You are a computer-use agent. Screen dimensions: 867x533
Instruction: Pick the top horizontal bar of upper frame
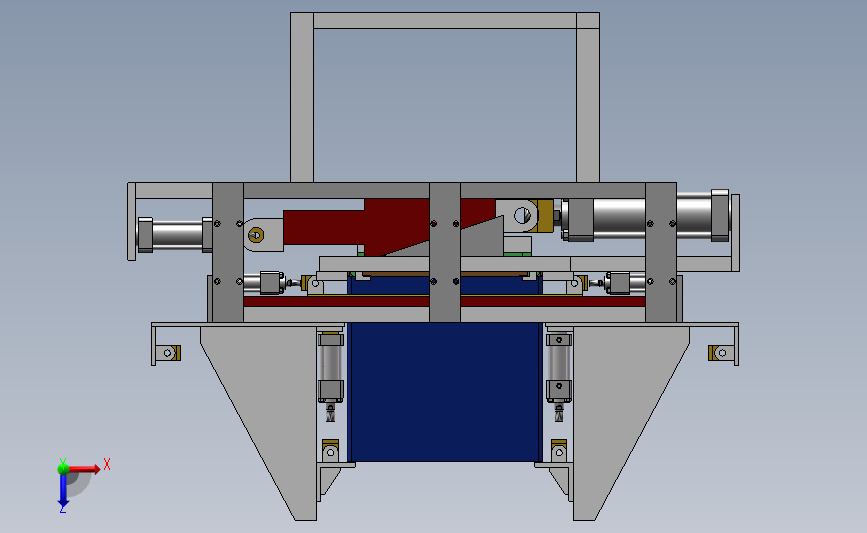tap(445, 20)
